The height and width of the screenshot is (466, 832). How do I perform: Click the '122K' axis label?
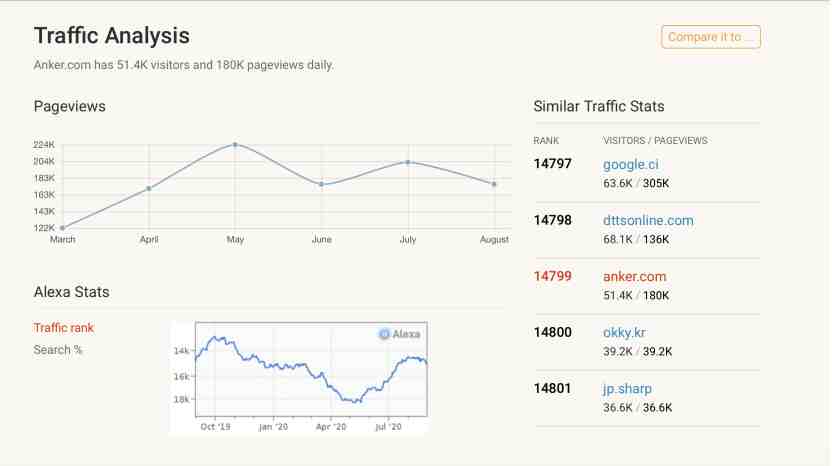pos(44,228)
